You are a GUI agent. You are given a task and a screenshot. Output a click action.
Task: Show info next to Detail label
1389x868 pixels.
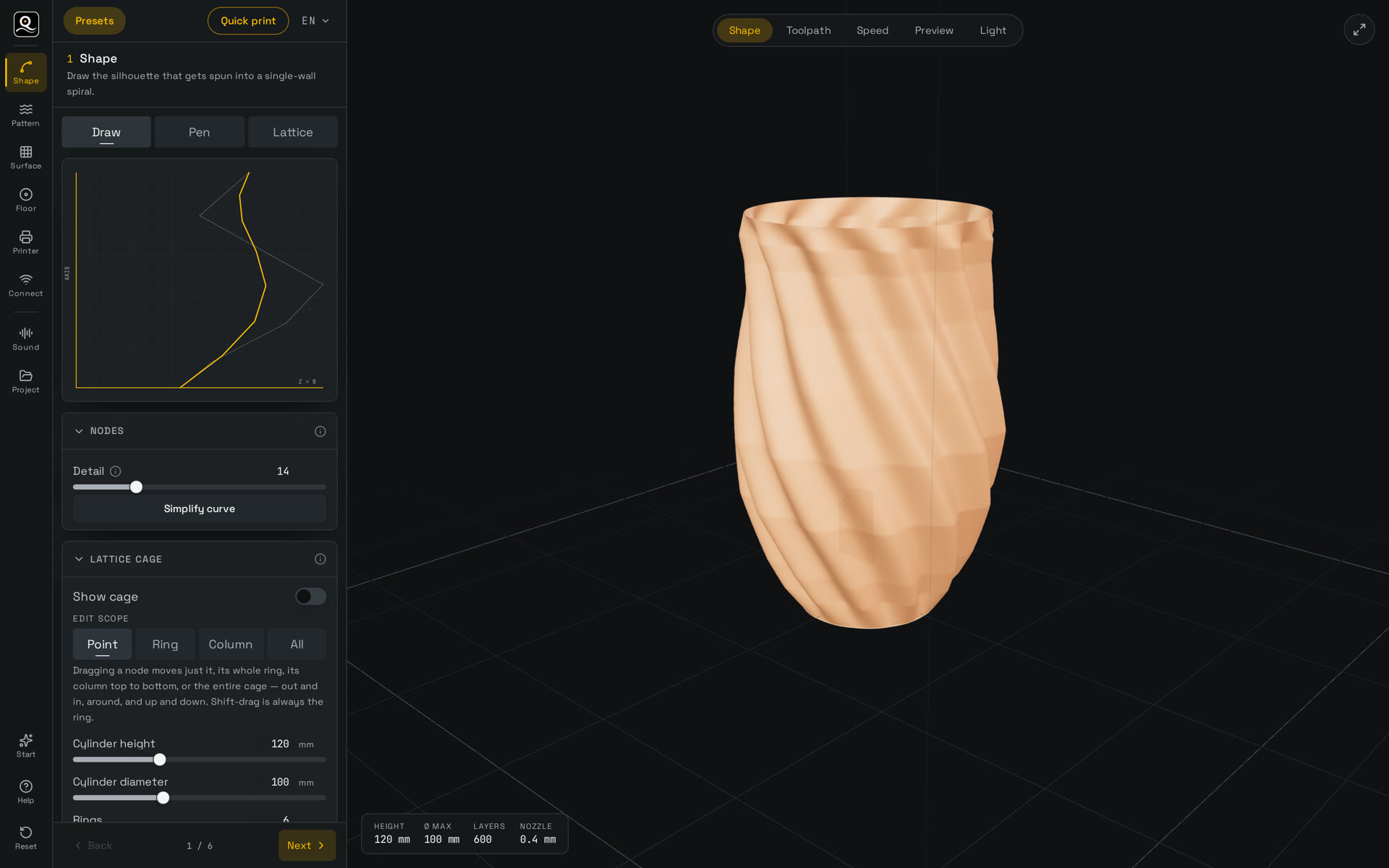pyautogui.click(x=116, y=471)
